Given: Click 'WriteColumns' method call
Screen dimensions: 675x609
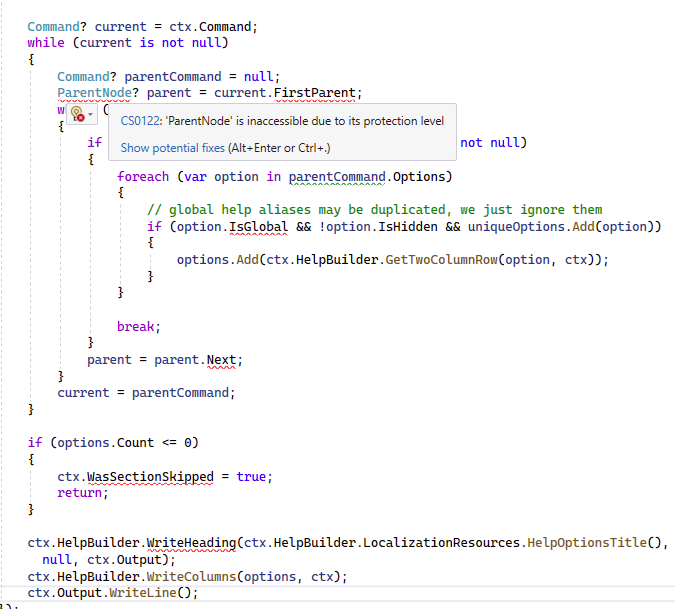Looking at the screenshot, I should pos(191,577).
